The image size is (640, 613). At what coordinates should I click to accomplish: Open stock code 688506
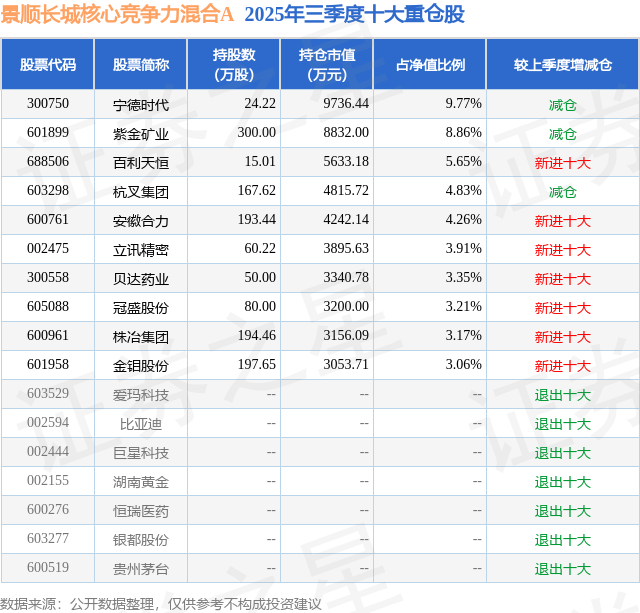pyautogui.click(x=48, y=162)
